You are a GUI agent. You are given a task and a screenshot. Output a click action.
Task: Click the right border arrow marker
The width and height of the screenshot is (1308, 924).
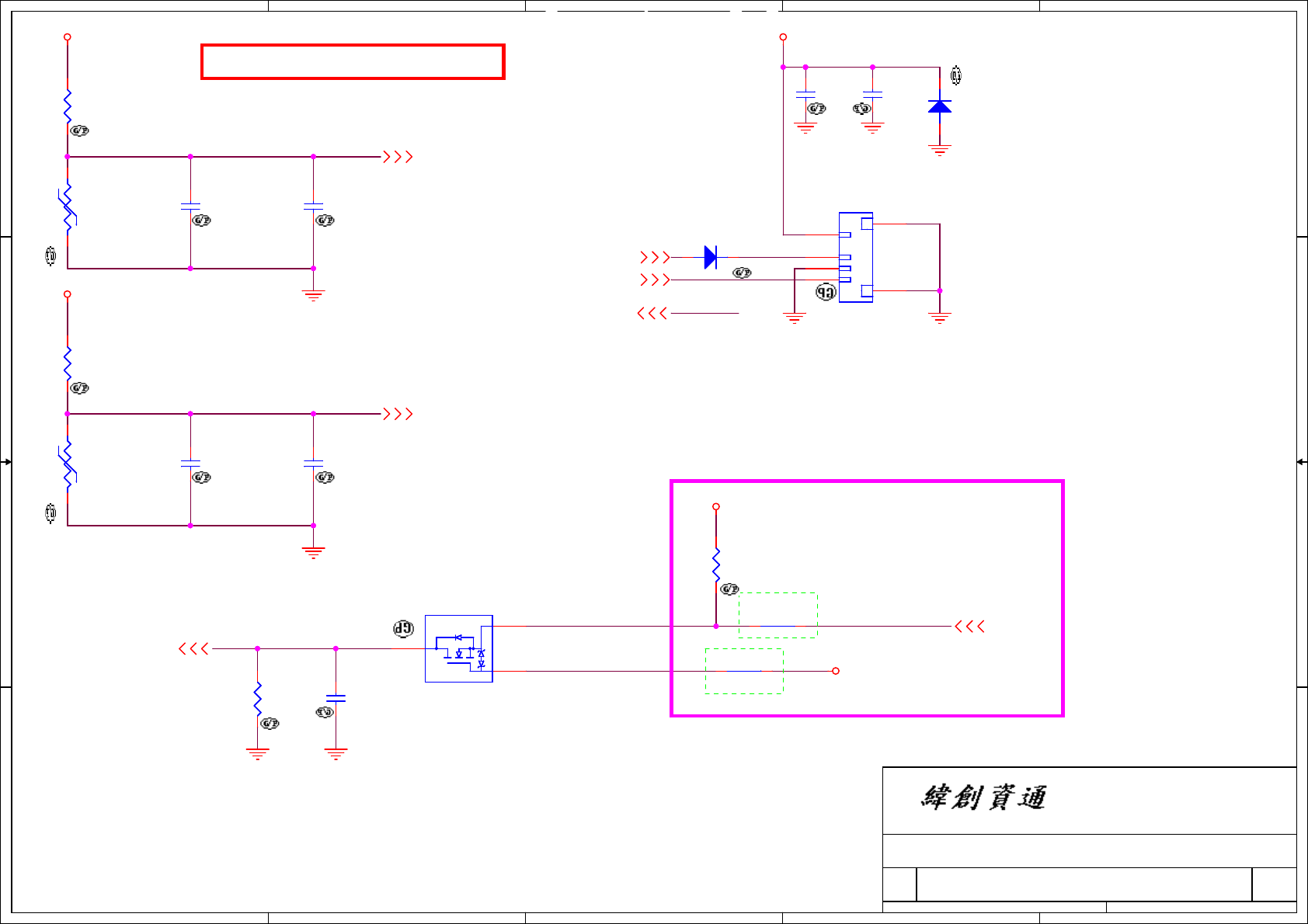(x=1302, y=462)
